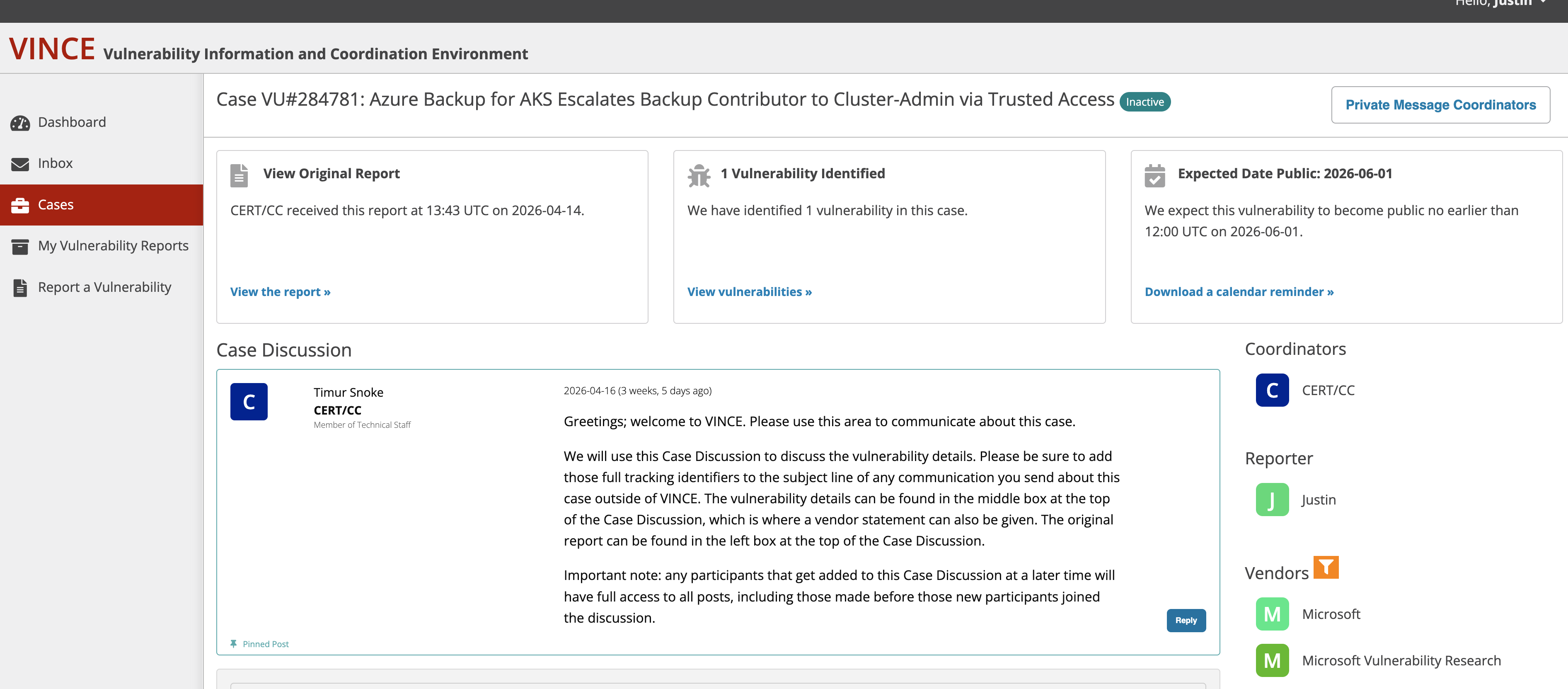
Task: Click the Dashboard gauge icon
Action: click(x=20, y=123)
